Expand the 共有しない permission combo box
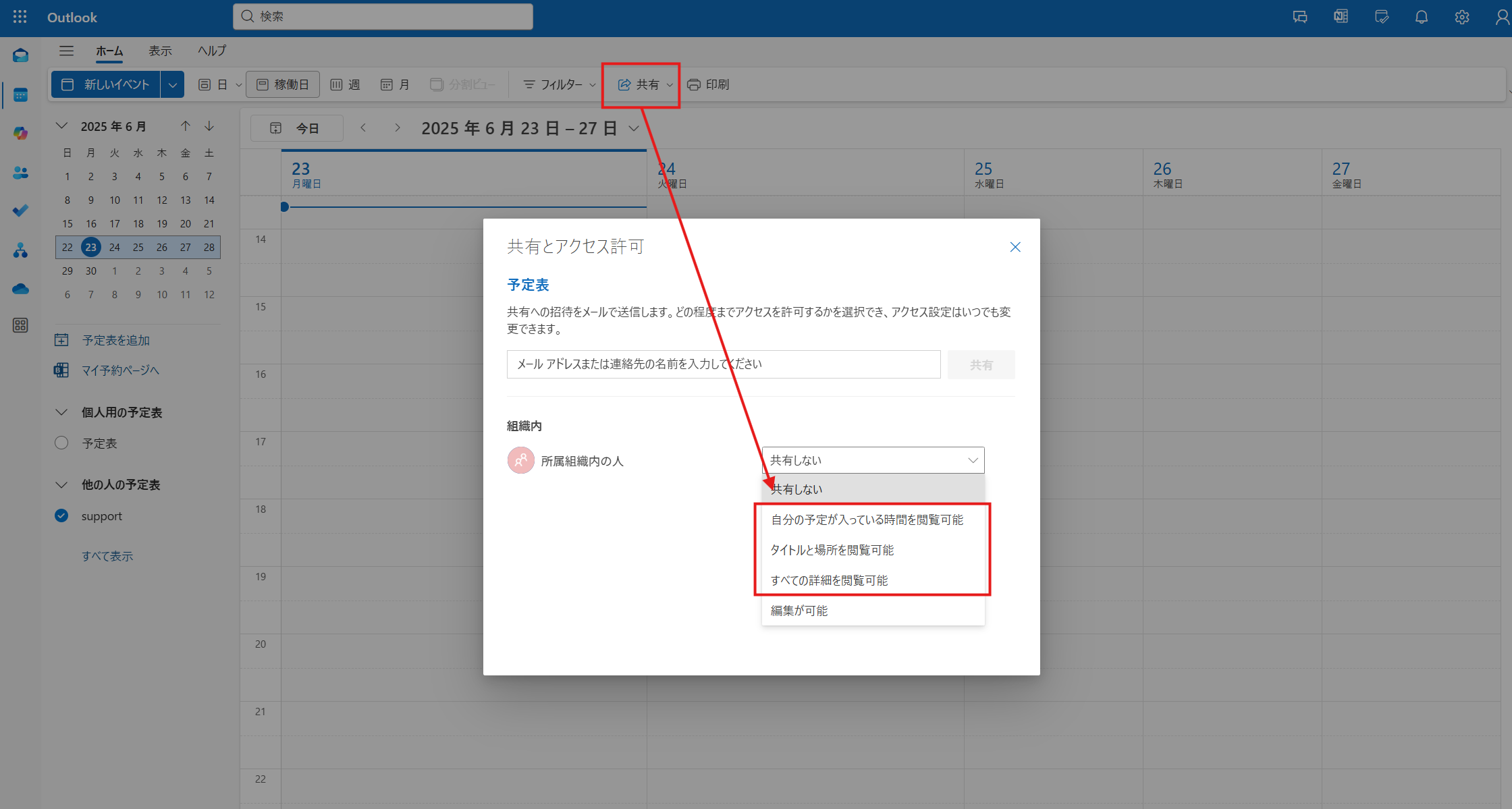The image size is (1512, 809). point(873,460)
